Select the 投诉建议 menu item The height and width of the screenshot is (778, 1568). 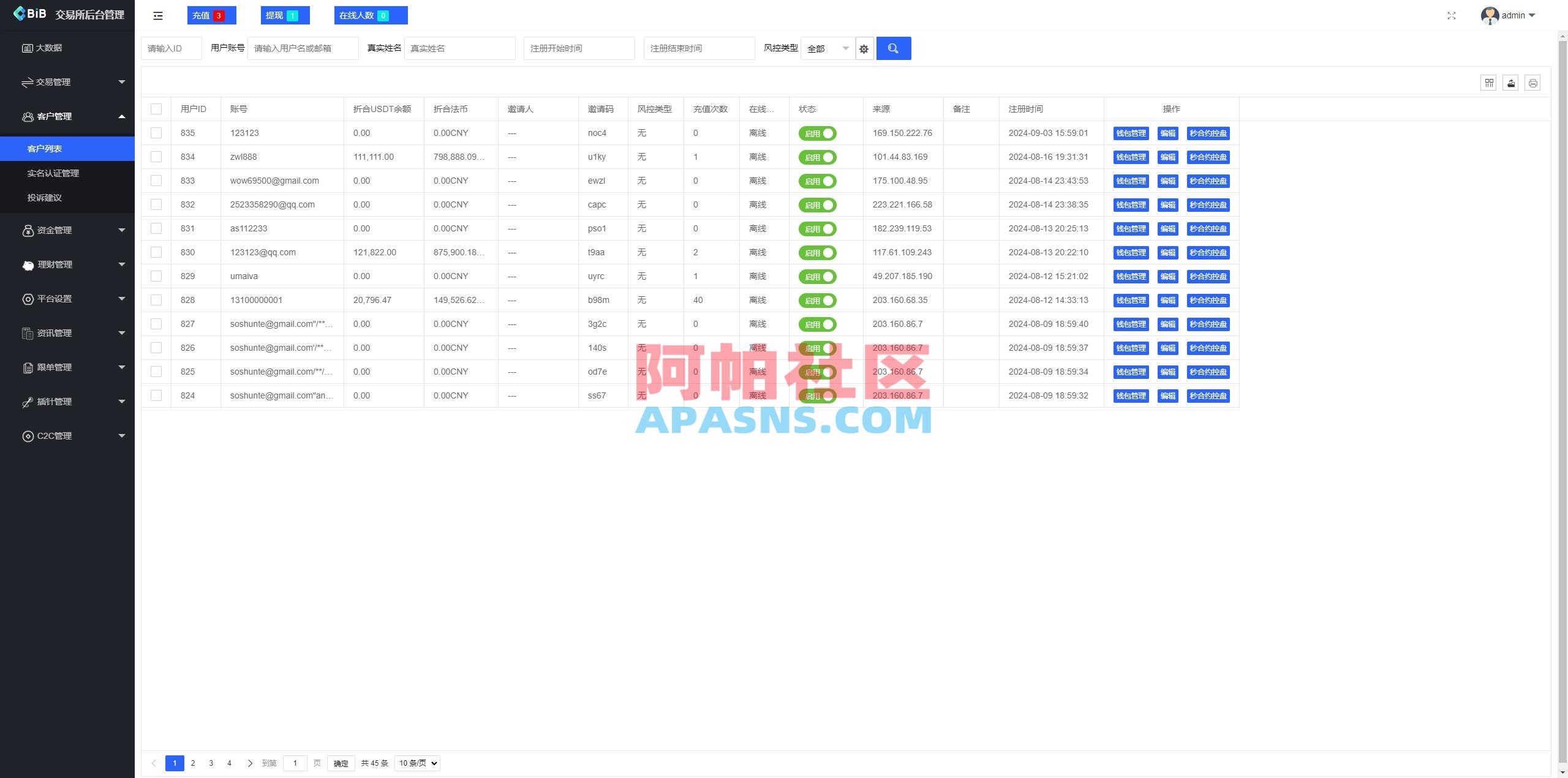[x=45, y=198]
